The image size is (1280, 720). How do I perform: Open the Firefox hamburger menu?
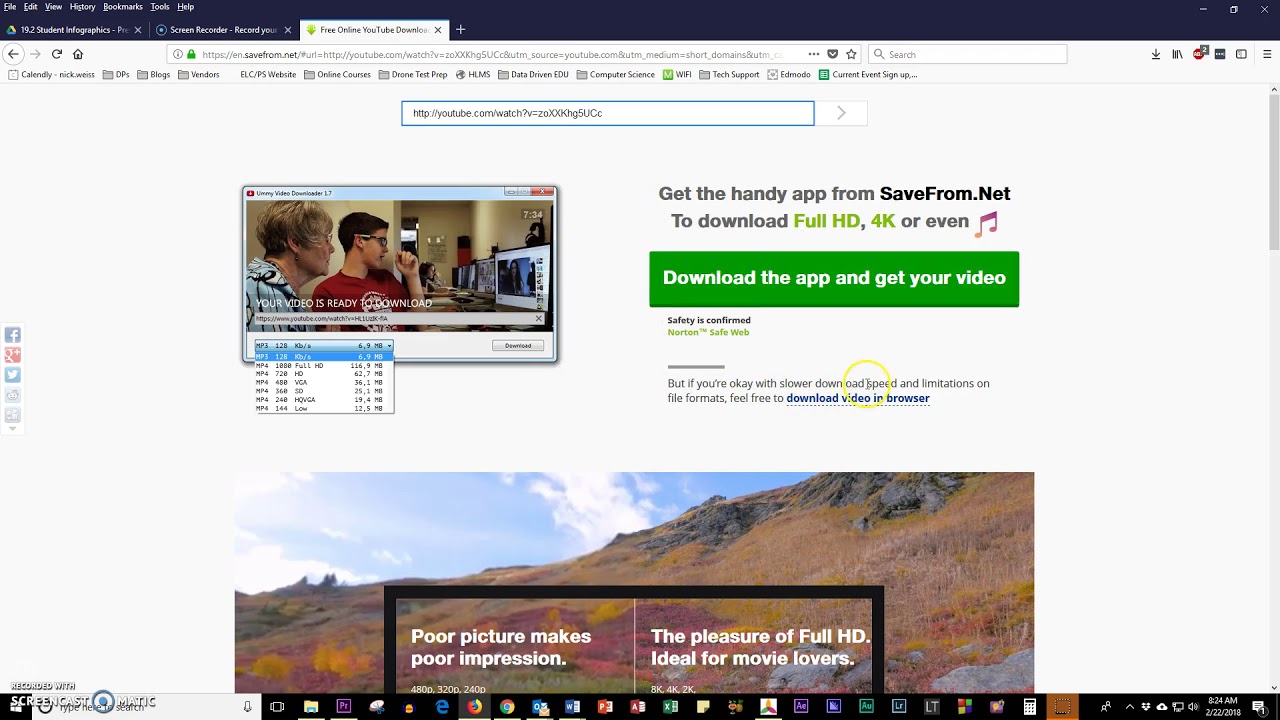1267,54
